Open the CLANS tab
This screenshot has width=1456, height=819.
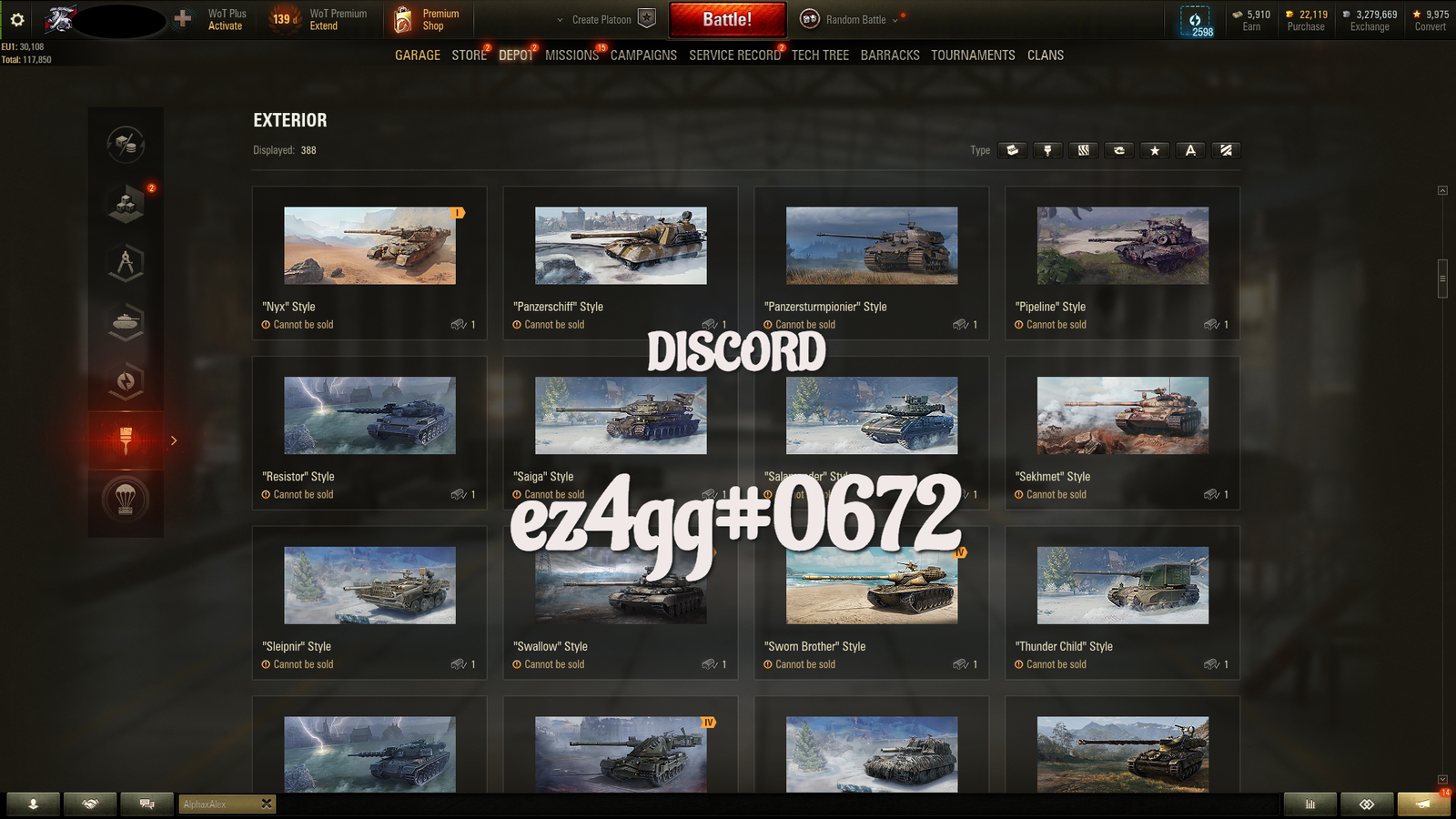(x=1046, y=56)
